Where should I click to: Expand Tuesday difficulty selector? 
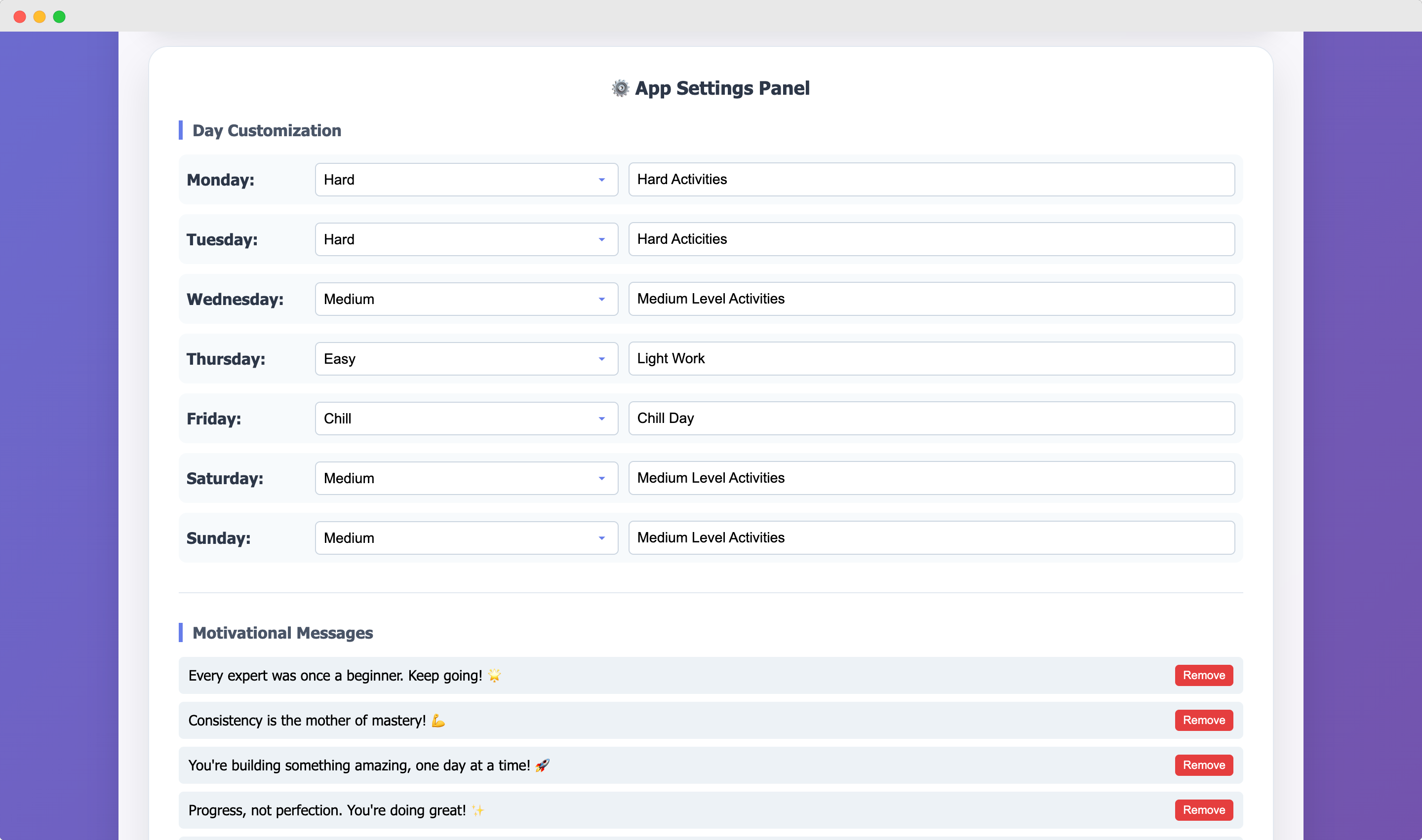coord(466,239)
